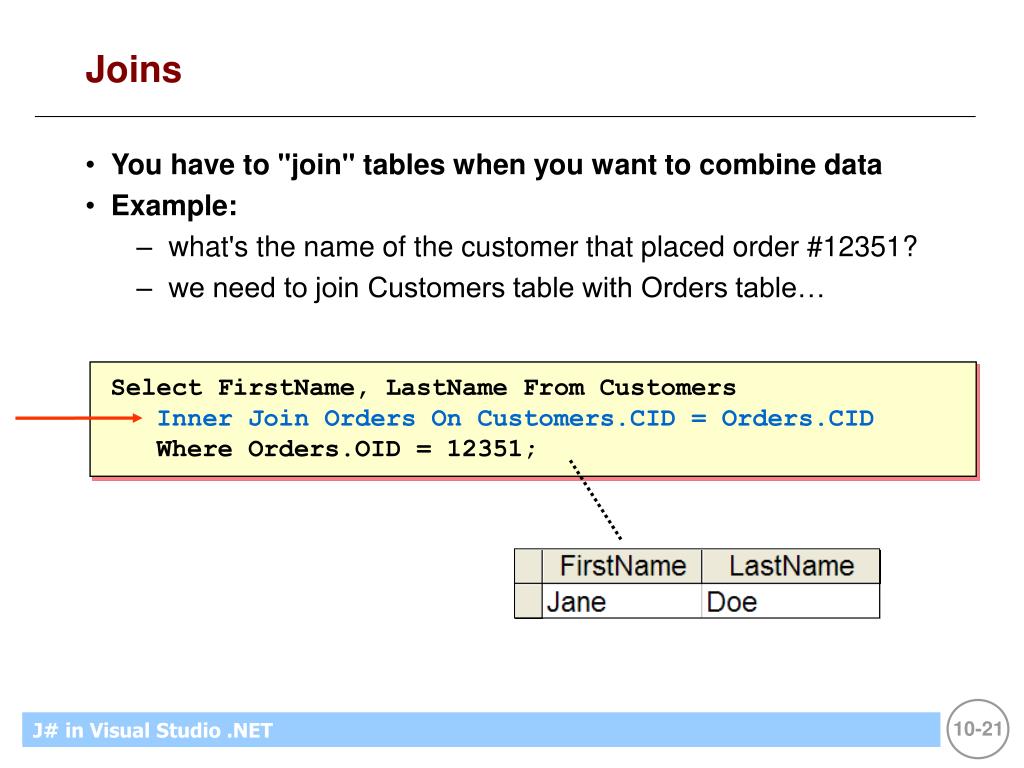
Task: Click the Where Orders.OID = 12351 line
Action: click(x=346, y=449)
